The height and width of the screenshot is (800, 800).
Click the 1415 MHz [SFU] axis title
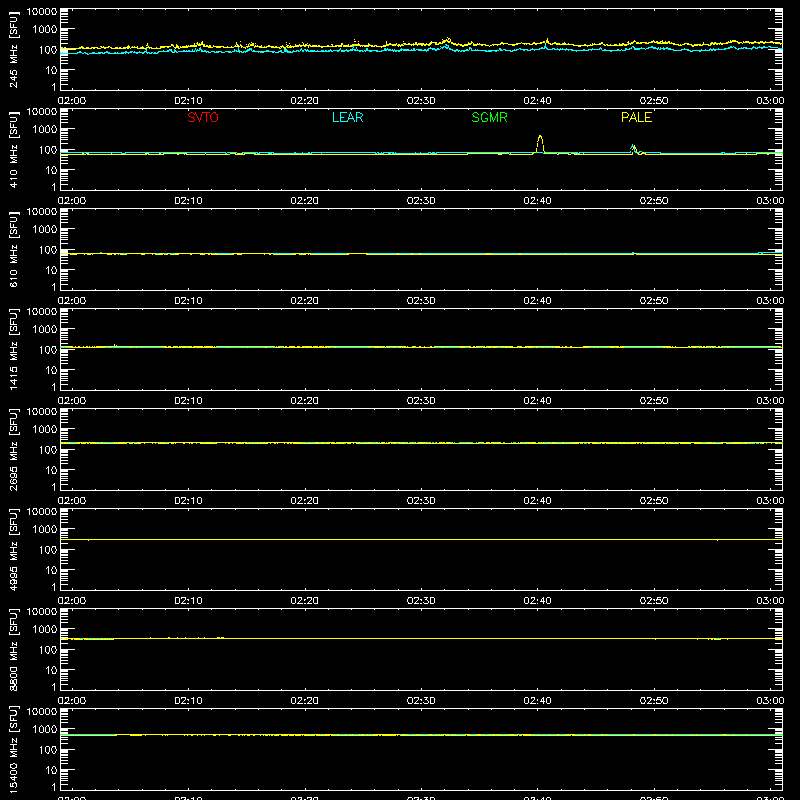14,349
